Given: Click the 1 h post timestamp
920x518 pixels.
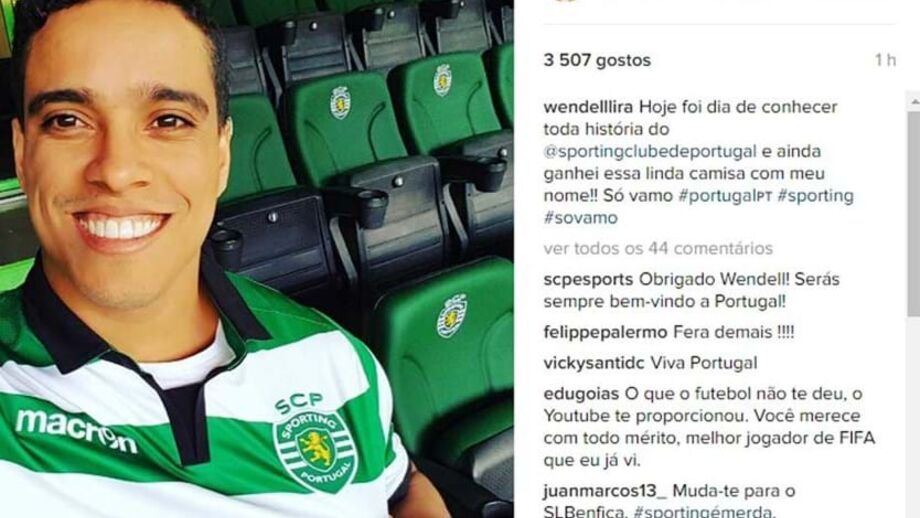Looking at the screenshot, I should click(x=885, y=60).
